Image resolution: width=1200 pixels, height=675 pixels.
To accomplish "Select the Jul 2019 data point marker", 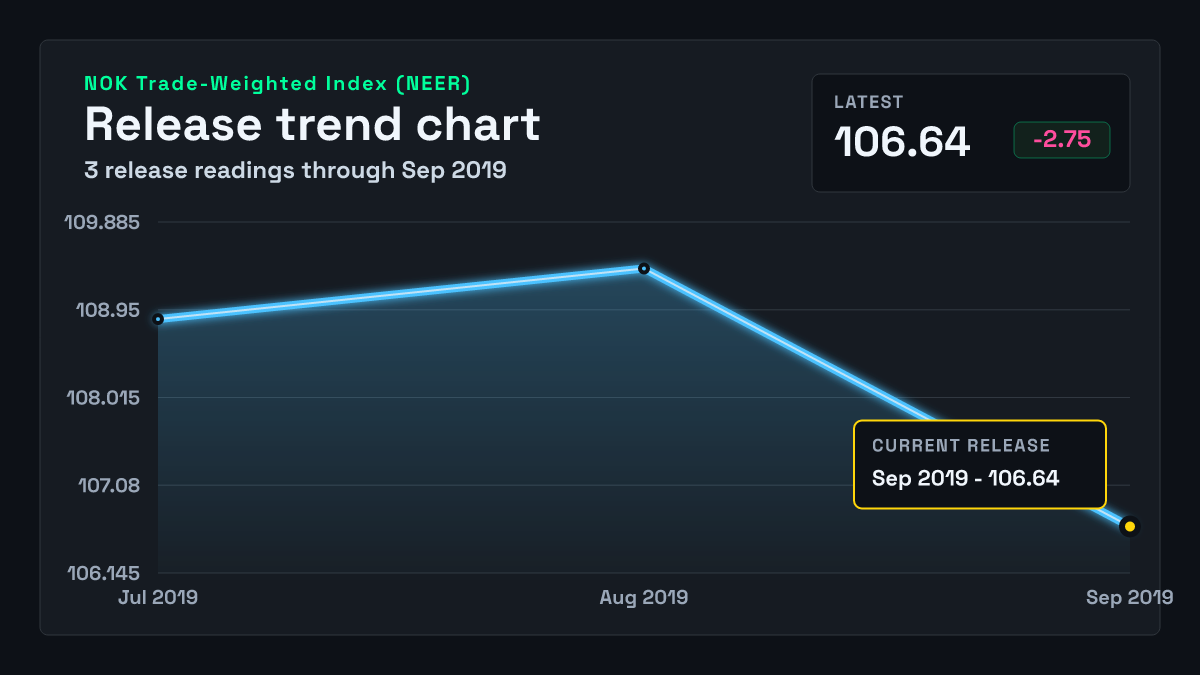I will point(158,319).
